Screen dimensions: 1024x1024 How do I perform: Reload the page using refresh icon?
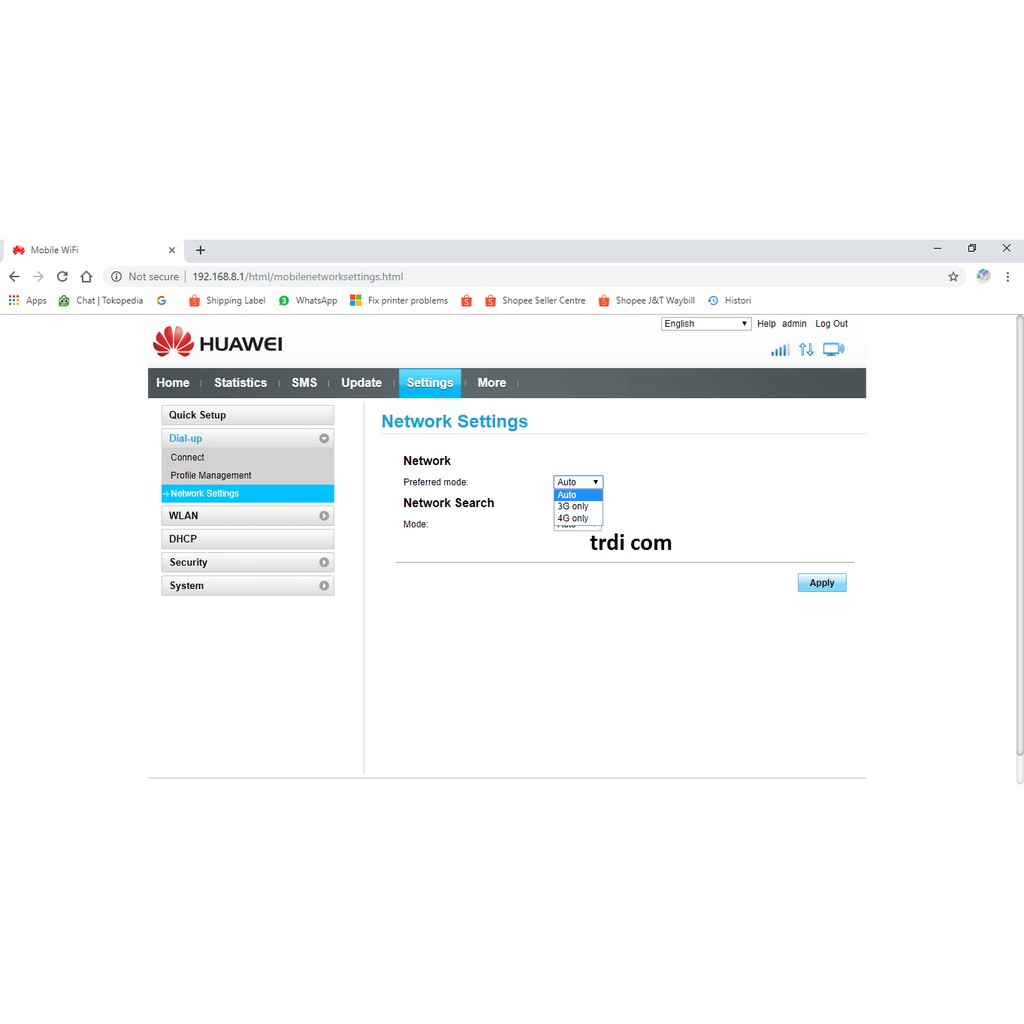[62, 277]
